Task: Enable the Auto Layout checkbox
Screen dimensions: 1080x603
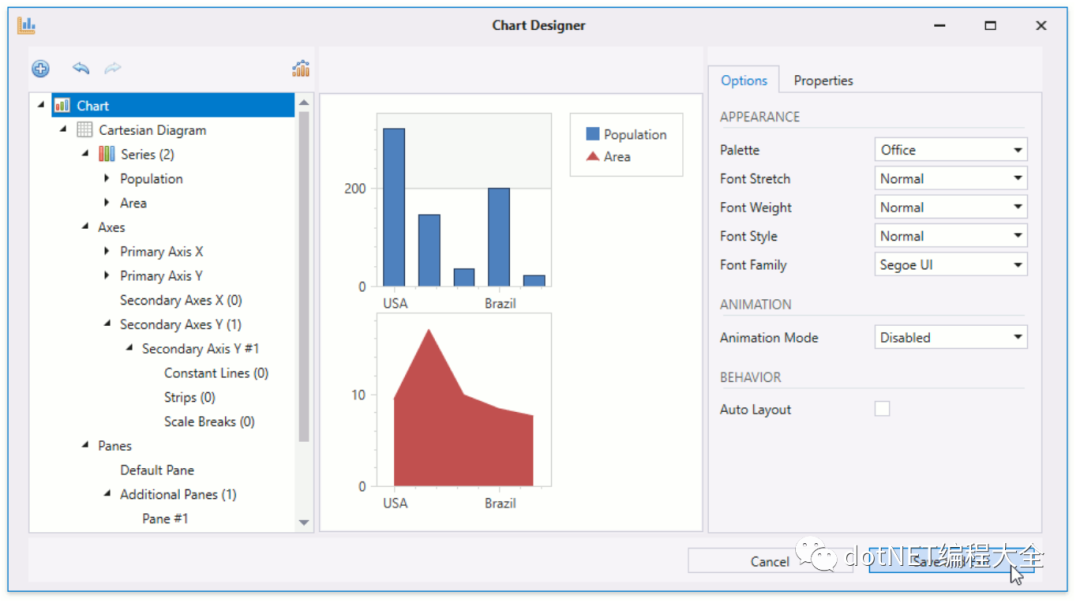Action: (882, 409)
